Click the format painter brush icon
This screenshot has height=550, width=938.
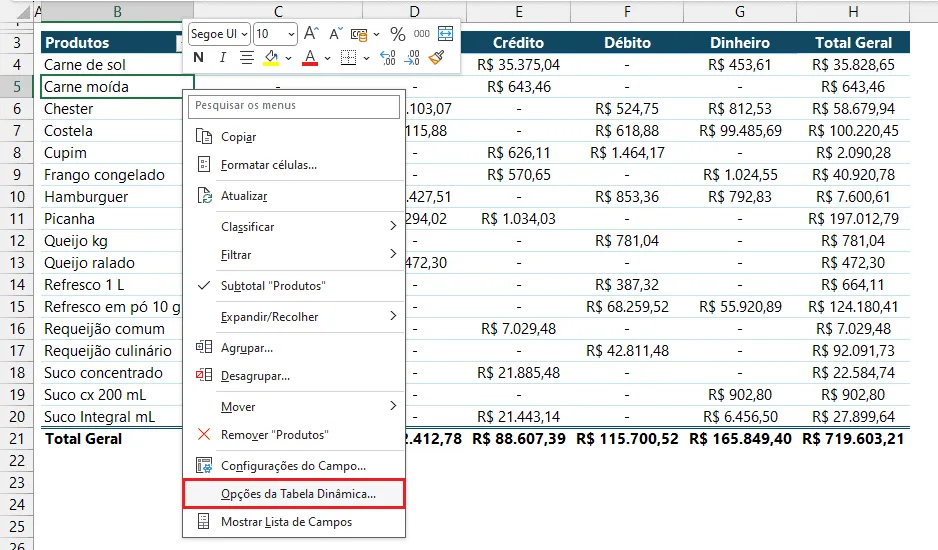click(437, 57)
